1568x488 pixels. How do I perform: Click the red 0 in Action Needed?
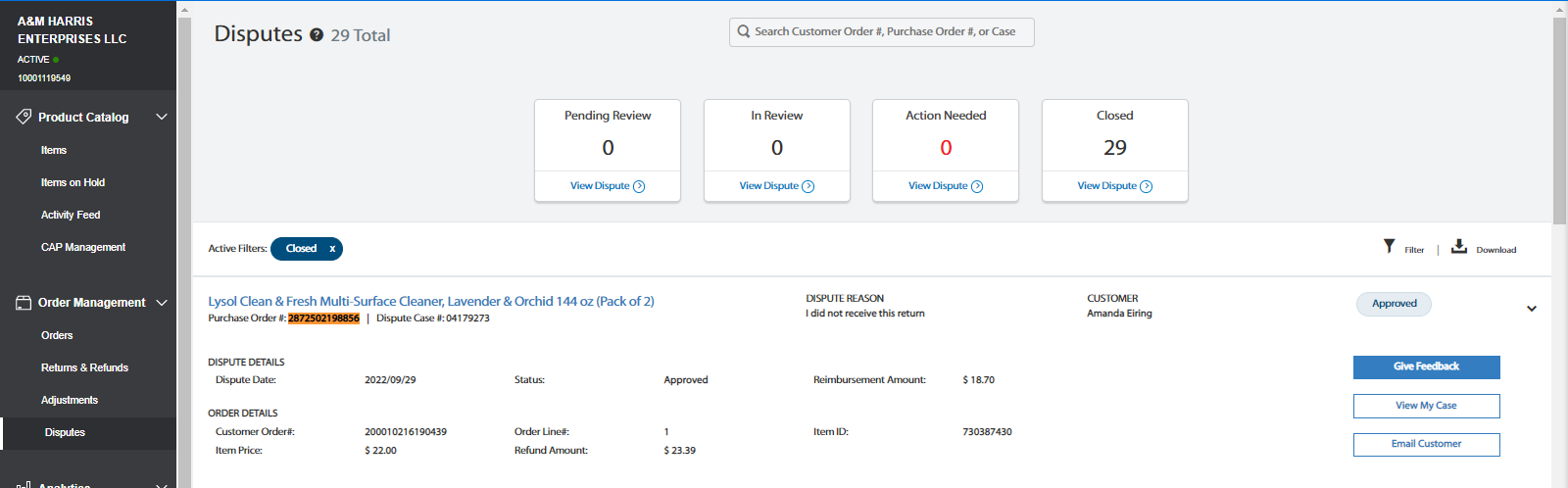click(x=946, y=148)
